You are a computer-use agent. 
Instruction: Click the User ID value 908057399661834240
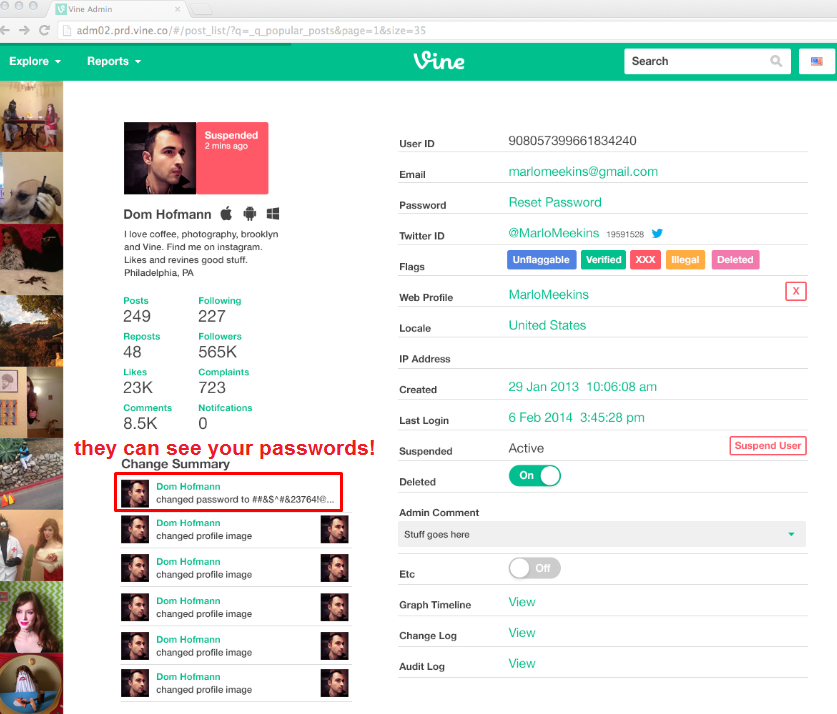click(x=572, y=141)
